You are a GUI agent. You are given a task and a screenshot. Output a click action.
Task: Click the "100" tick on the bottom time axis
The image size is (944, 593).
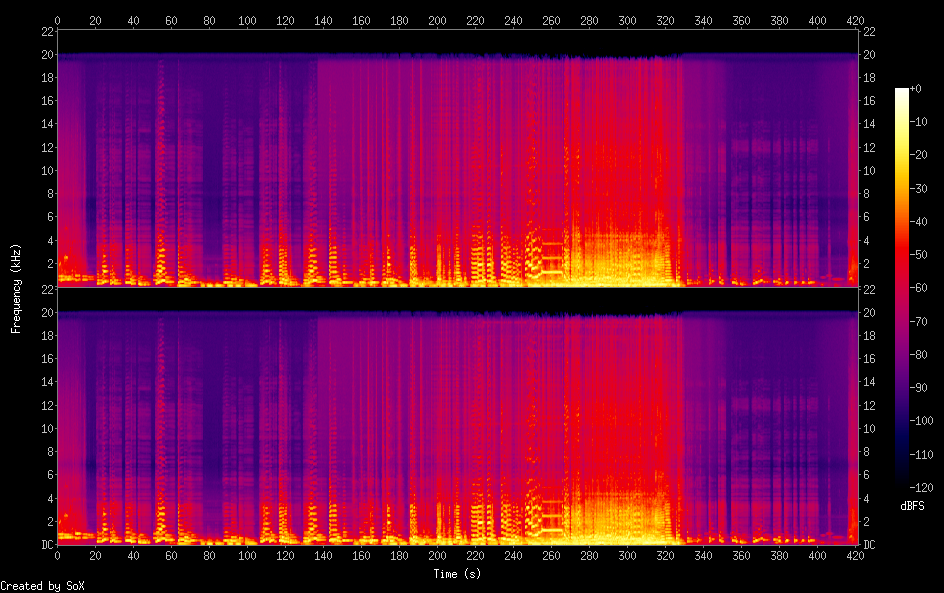(x=247, y=555)
